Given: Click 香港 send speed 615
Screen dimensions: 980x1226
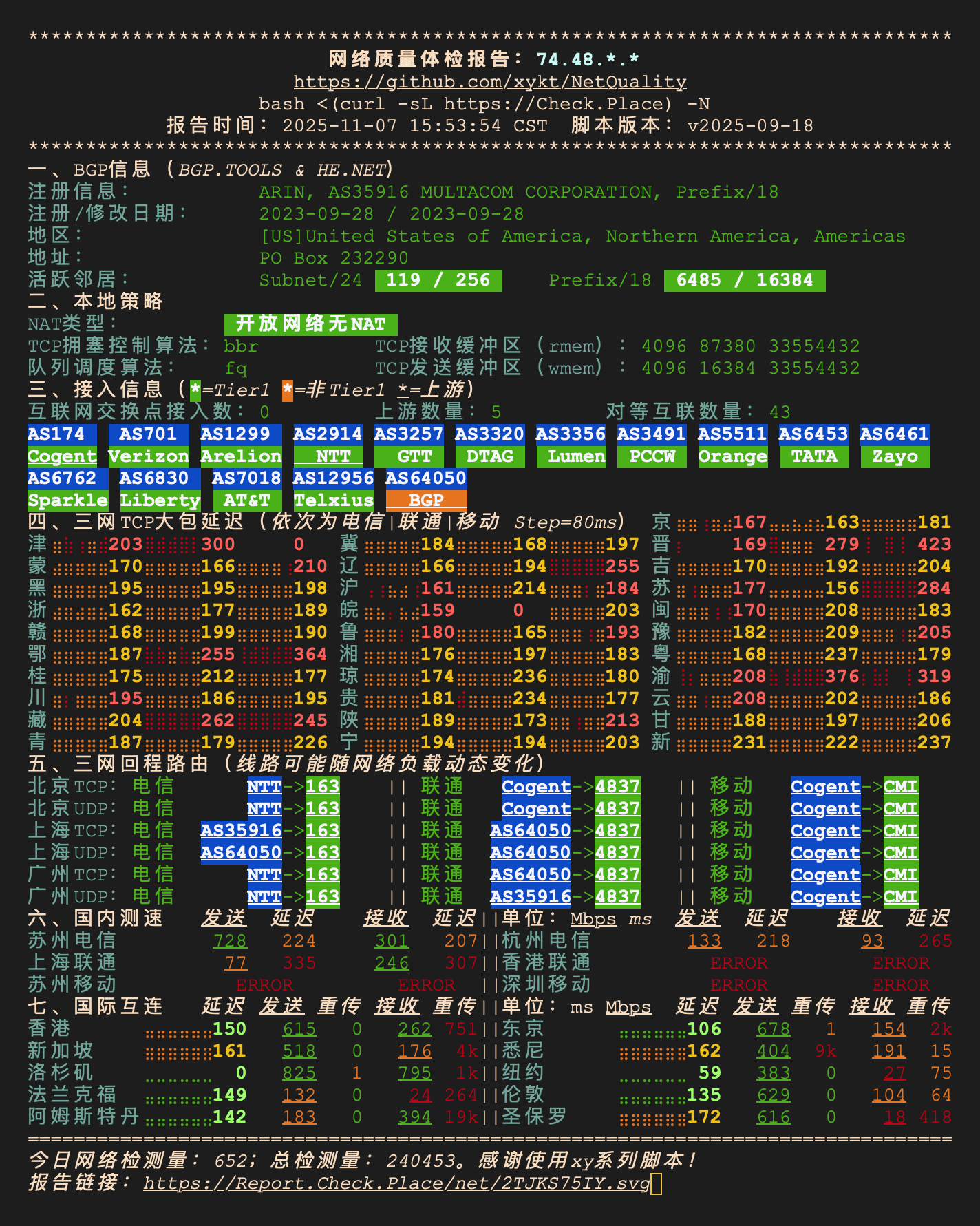Looking at the screenshot, I should pos(299,1029).
